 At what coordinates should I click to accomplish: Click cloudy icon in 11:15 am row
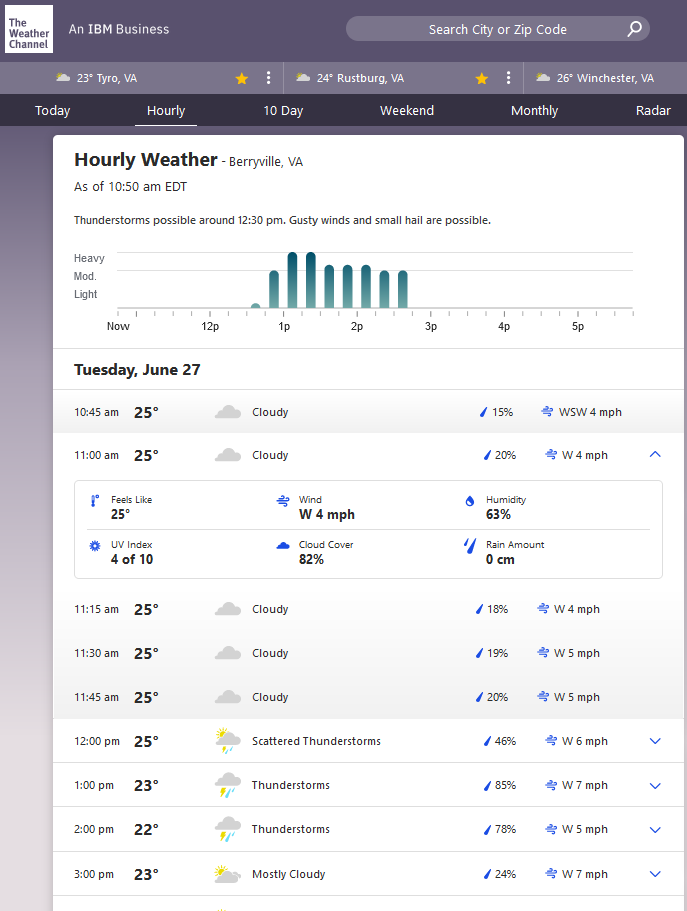tap(228, 609)
